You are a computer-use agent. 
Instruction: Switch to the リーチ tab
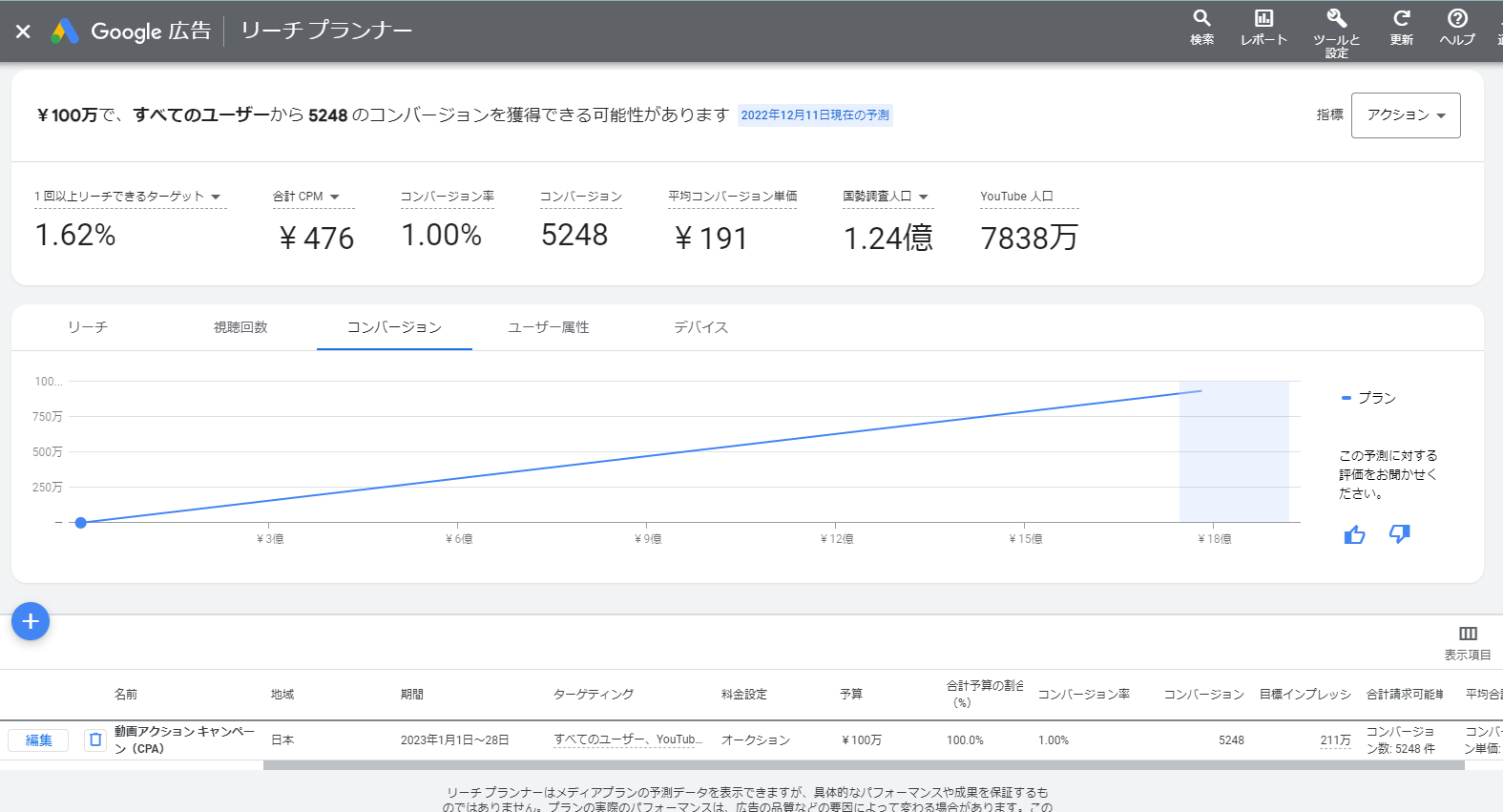coord(88,327)
